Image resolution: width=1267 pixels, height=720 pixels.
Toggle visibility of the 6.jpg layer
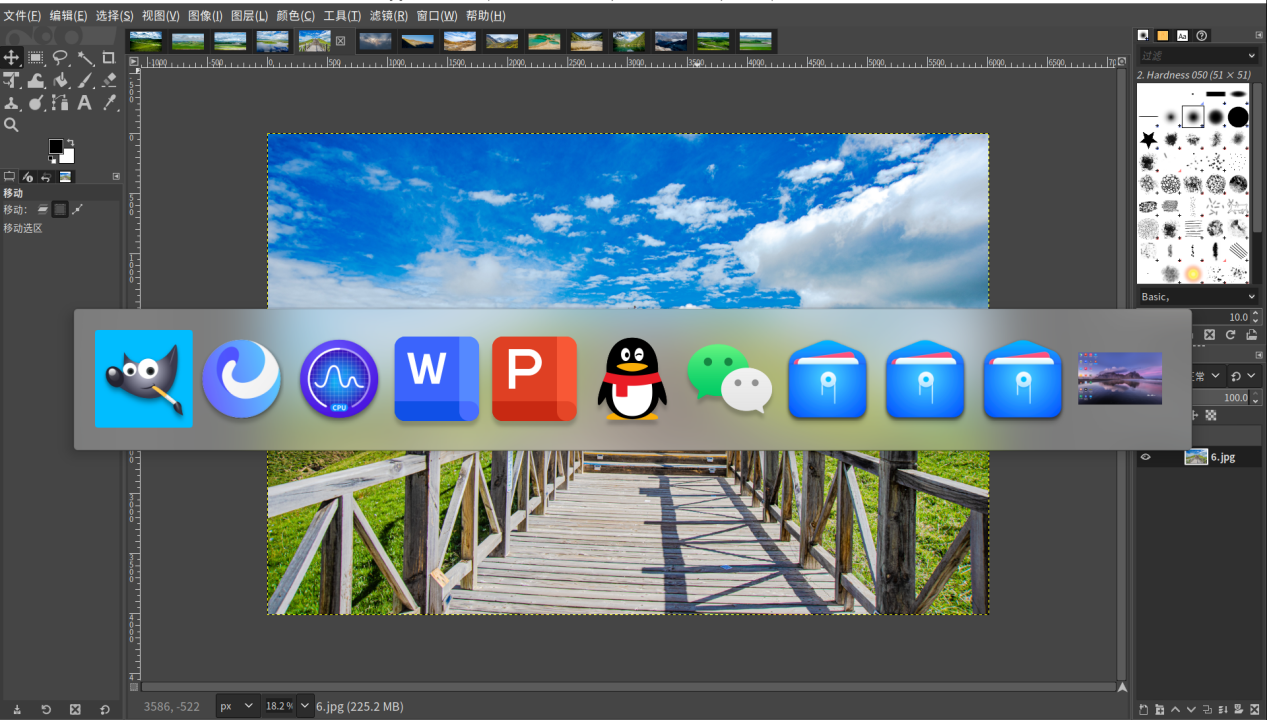(x=1146, y=457)
